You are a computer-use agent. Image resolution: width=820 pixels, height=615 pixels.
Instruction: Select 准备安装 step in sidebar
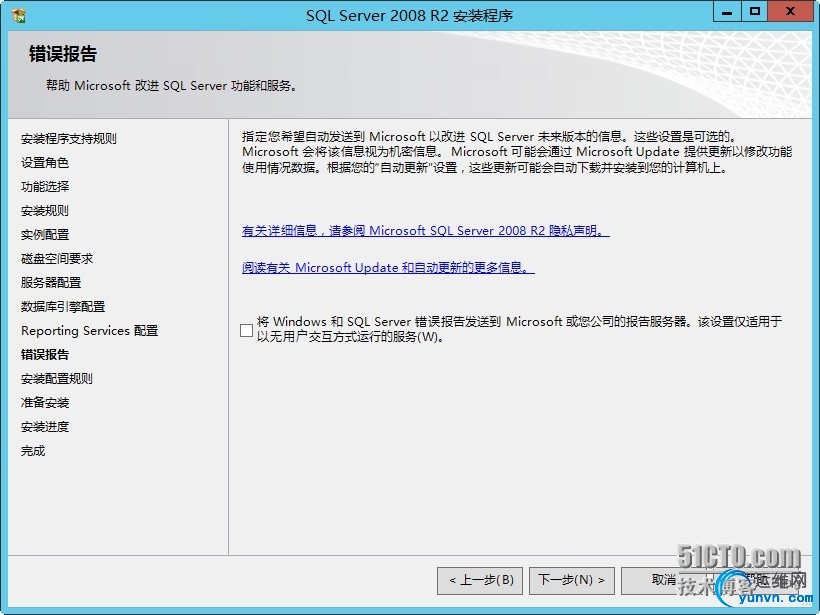tap(44, 403)
